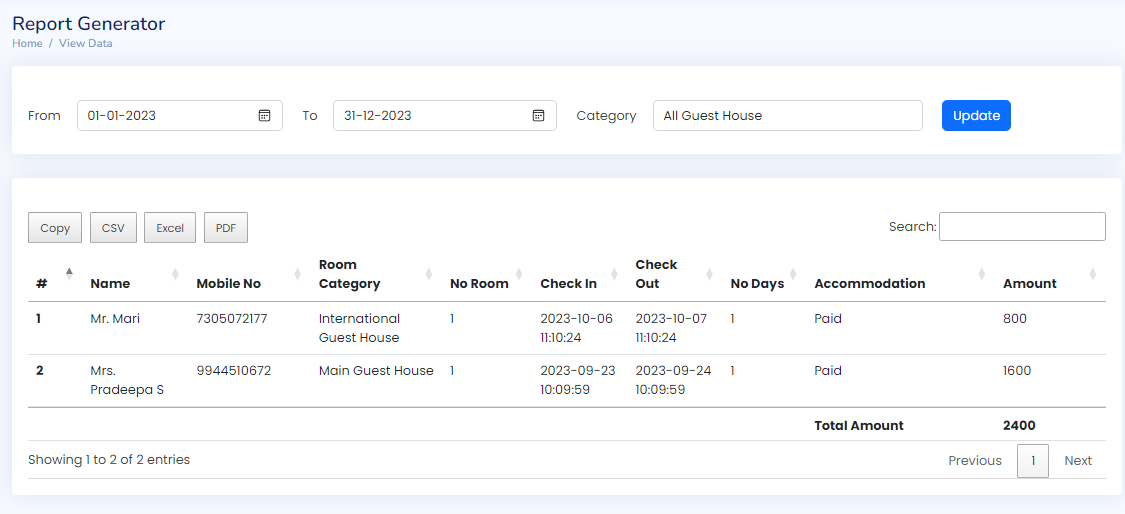The height and width of the screenshot is (514, 1125).
Task: Open the Category All Guest House dropdown
Action: coord(787,116)
